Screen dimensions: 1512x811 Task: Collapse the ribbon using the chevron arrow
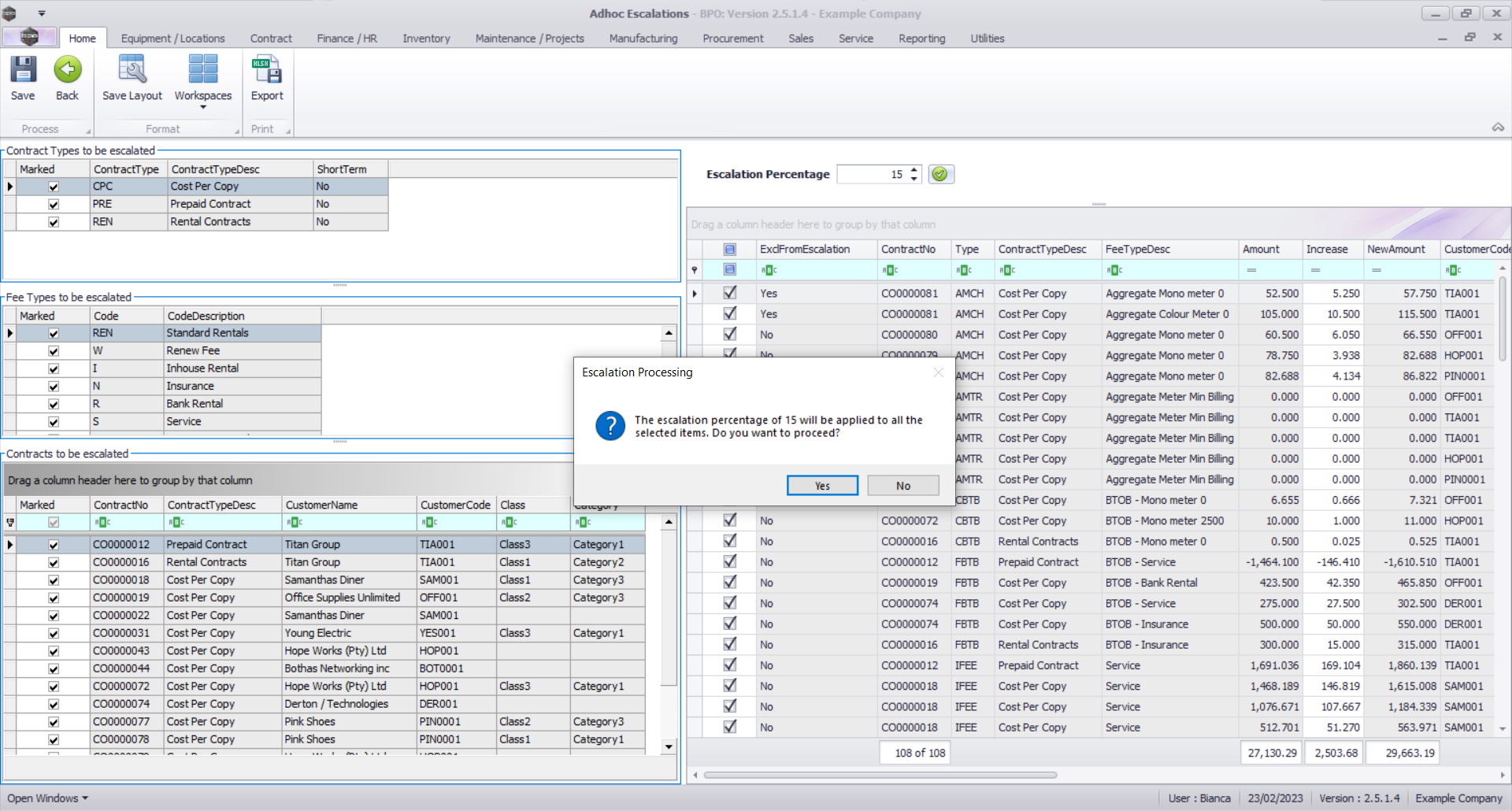pyautogui.click(x=1498, y=128)
